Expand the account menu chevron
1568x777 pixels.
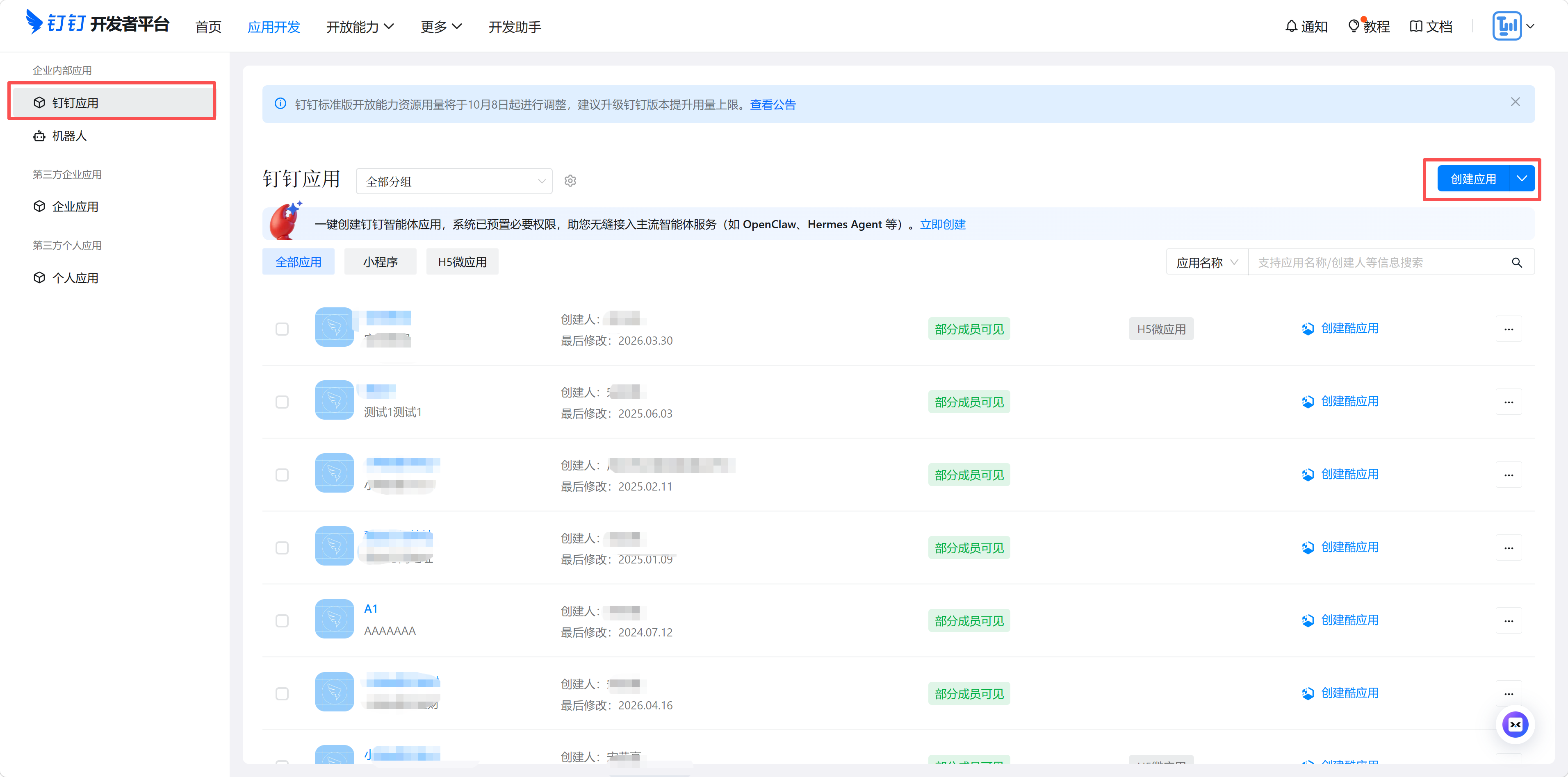(x=1530, y=26)
